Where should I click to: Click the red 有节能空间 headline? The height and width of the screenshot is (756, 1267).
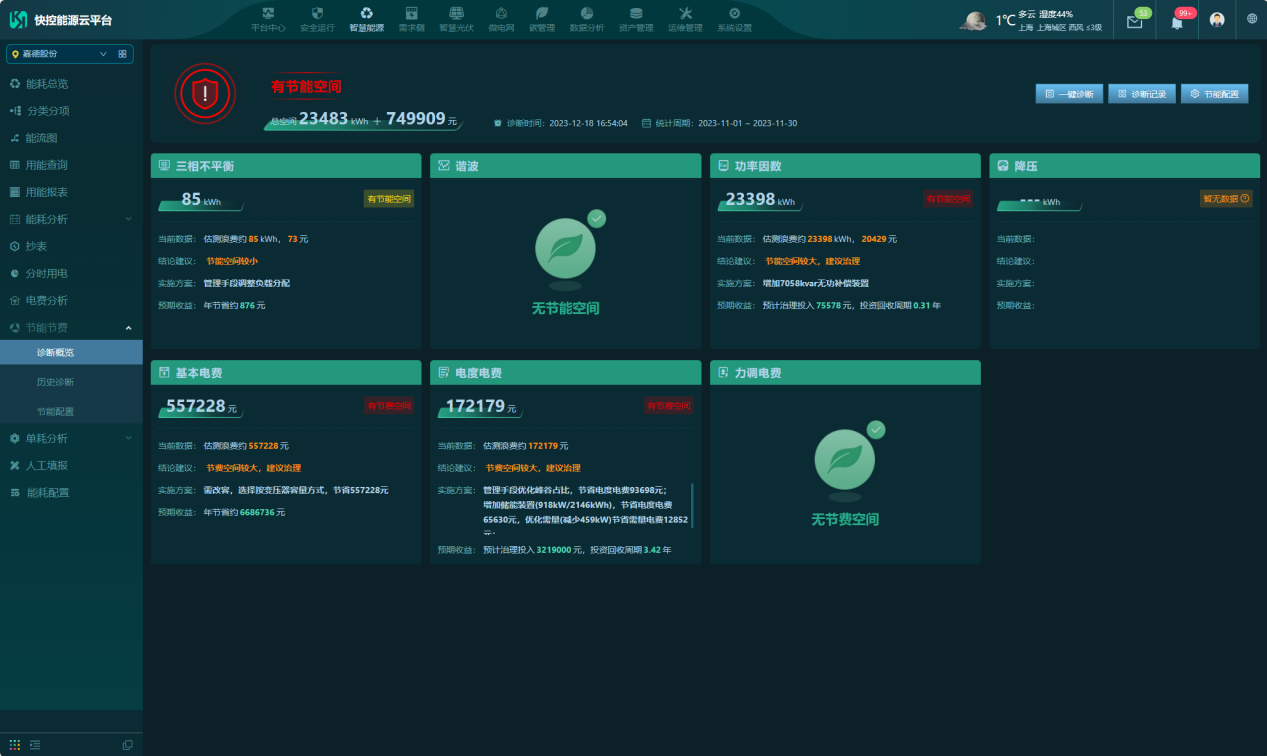pyautogui.click(x=306, y=87)
